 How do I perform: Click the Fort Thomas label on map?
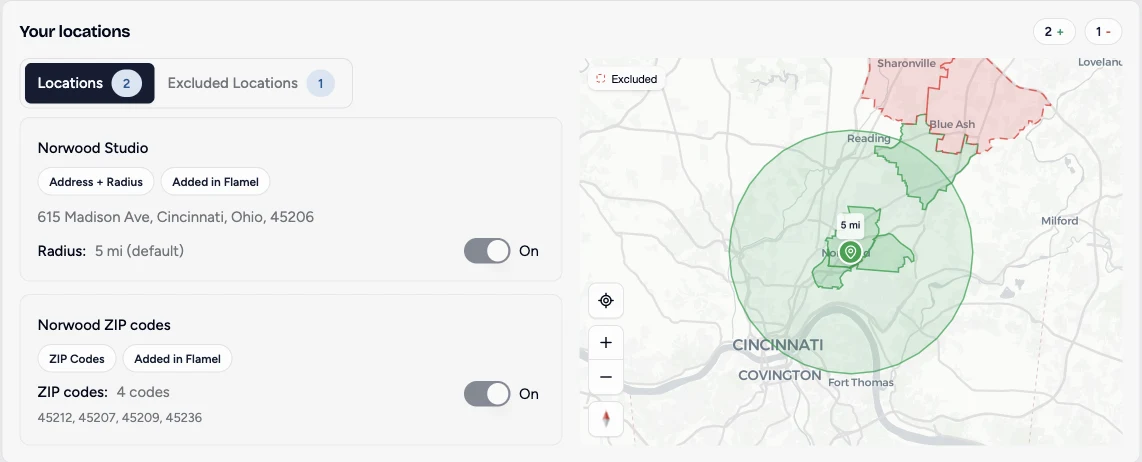[861, 383]
